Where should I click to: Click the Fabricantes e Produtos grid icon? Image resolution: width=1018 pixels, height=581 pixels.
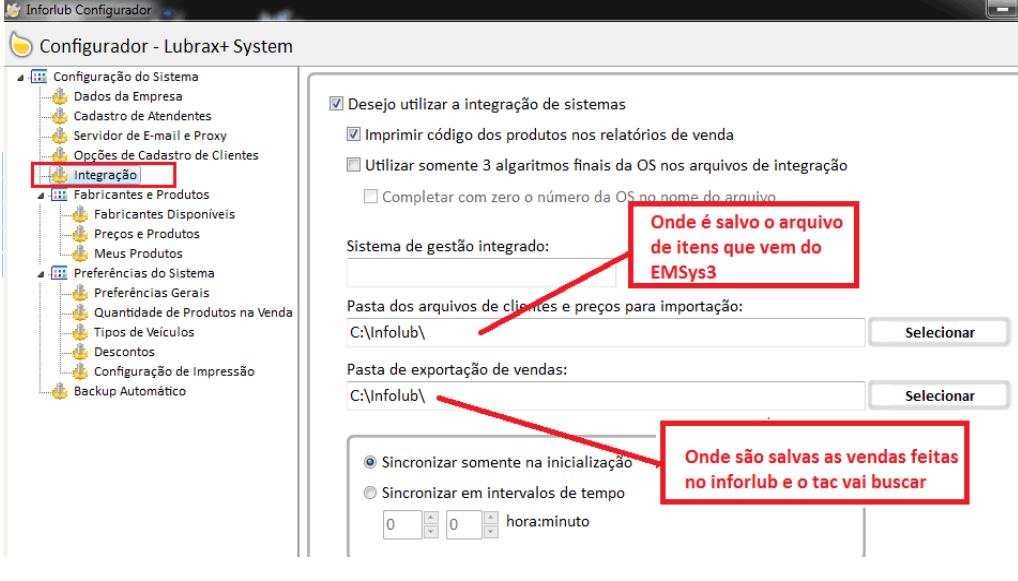pyautogui.click(x=59, y=195)
